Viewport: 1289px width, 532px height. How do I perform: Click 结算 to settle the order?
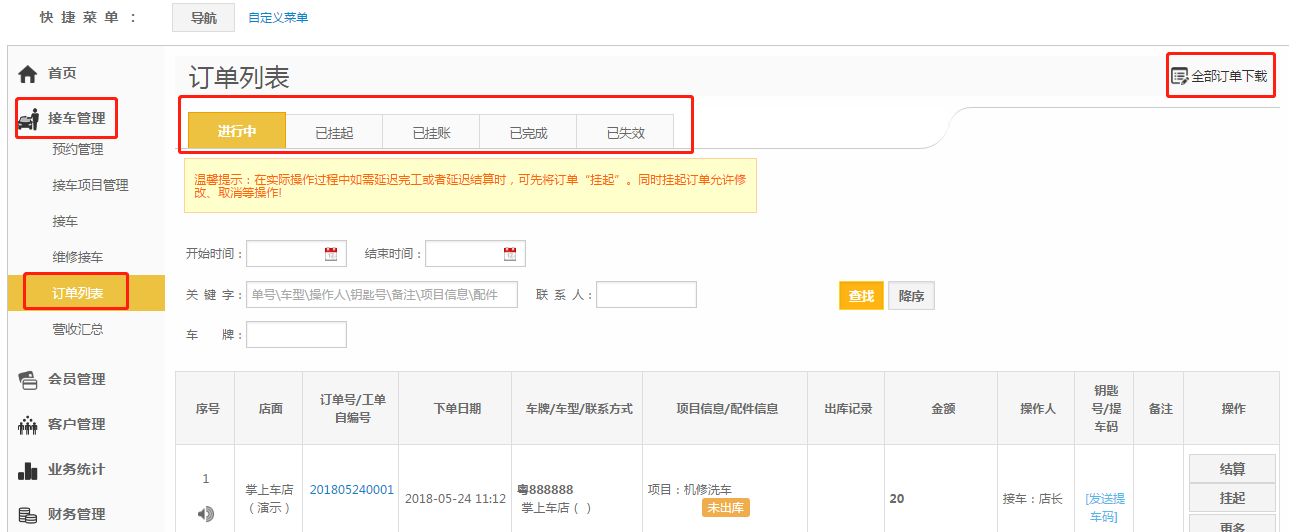1232,469
